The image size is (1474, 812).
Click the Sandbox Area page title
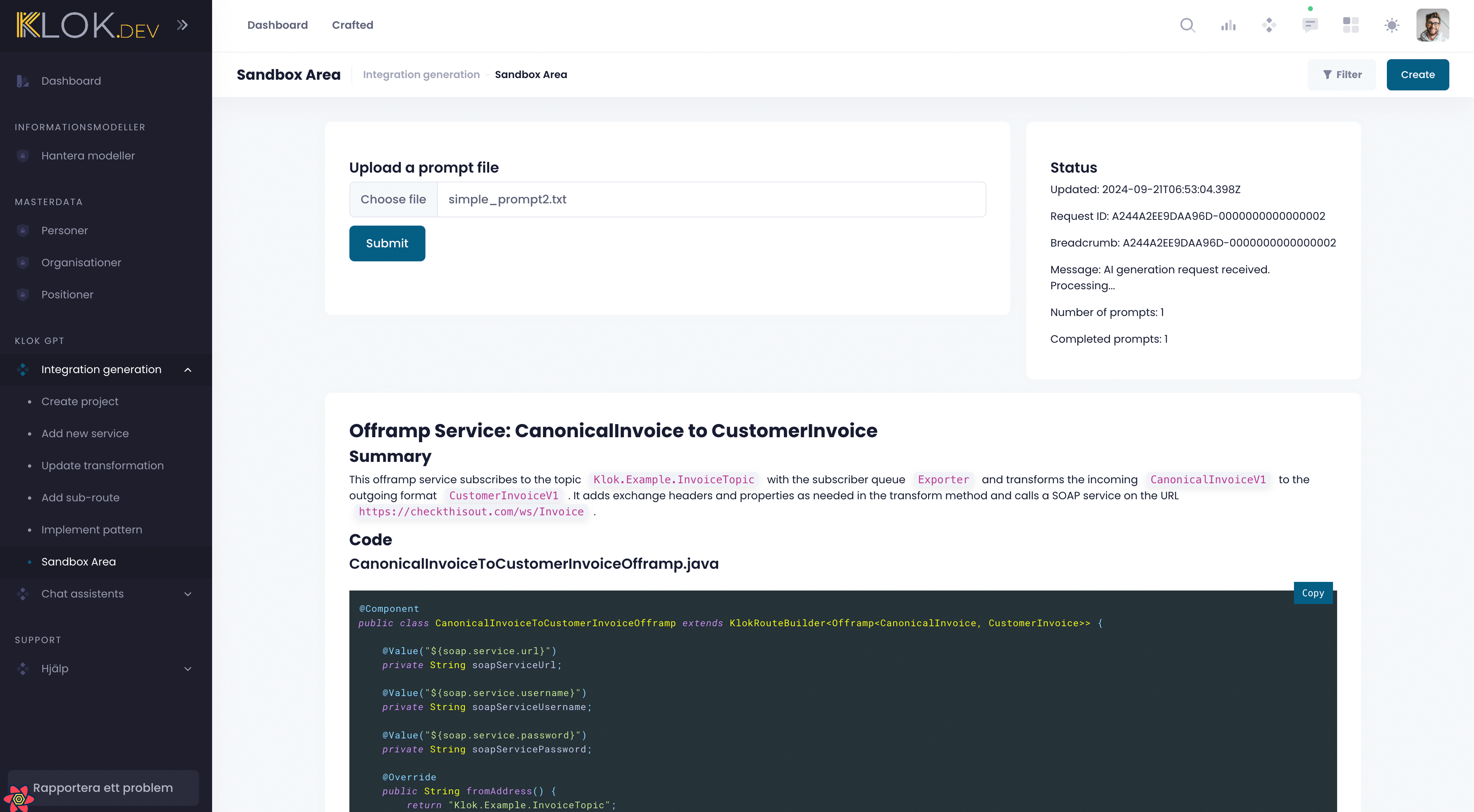click(x=289, y=74)
